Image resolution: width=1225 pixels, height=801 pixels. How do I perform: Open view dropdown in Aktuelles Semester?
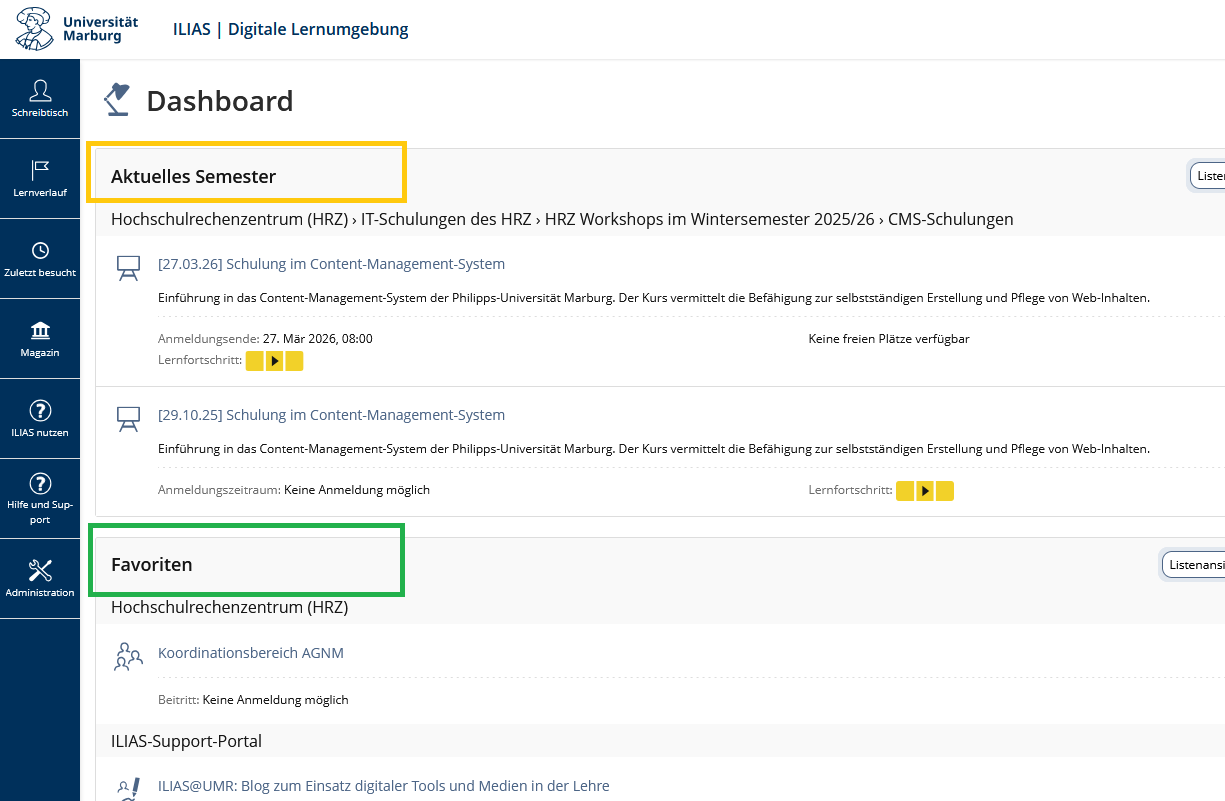(x=1207, y=176)
